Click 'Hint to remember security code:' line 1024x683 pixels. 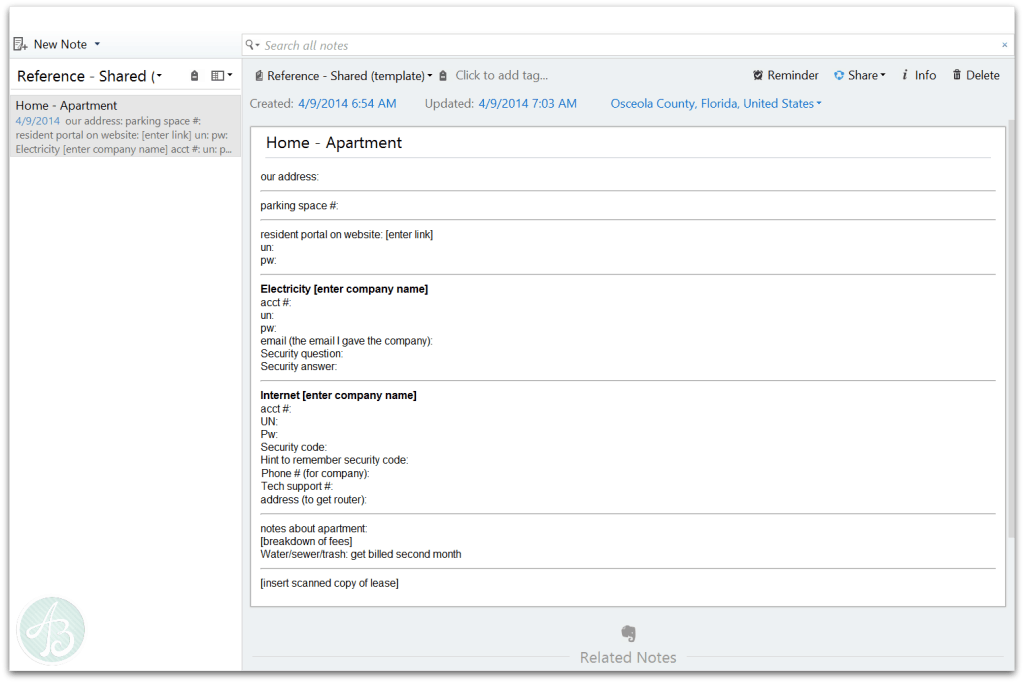pos(334,460)
